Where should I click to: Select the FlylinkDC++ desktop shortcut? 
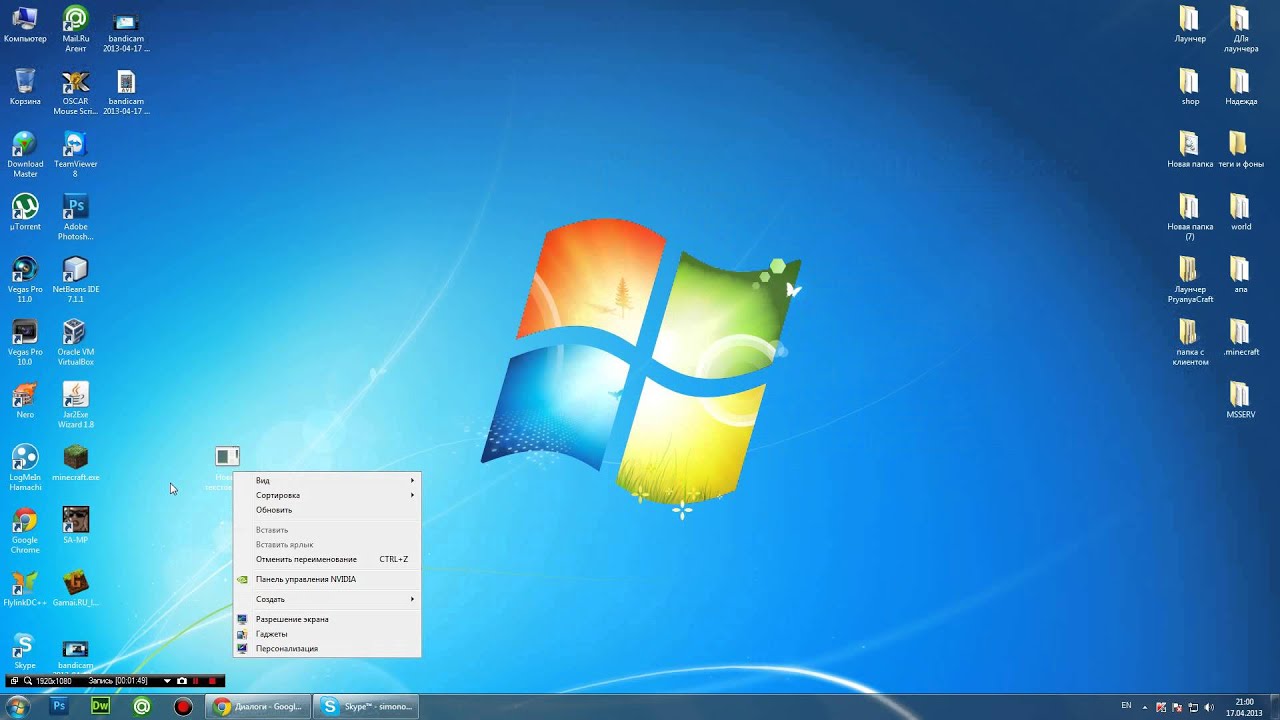[25, 588]
